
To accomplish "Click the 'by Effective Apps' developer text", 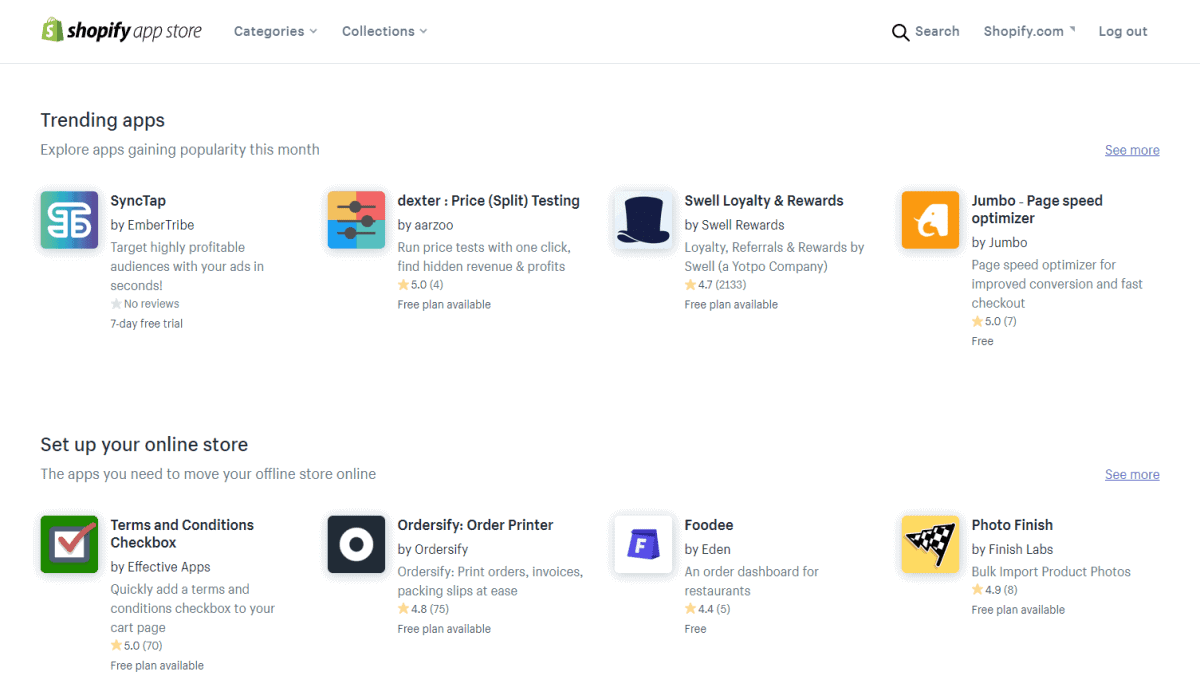I will pos(160,567).
